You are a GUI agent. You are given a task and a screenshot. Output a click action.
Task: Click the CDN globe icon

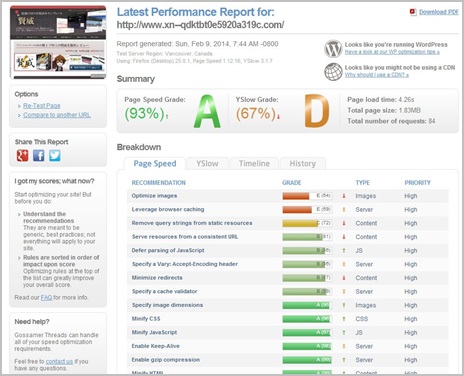point(333,72)
